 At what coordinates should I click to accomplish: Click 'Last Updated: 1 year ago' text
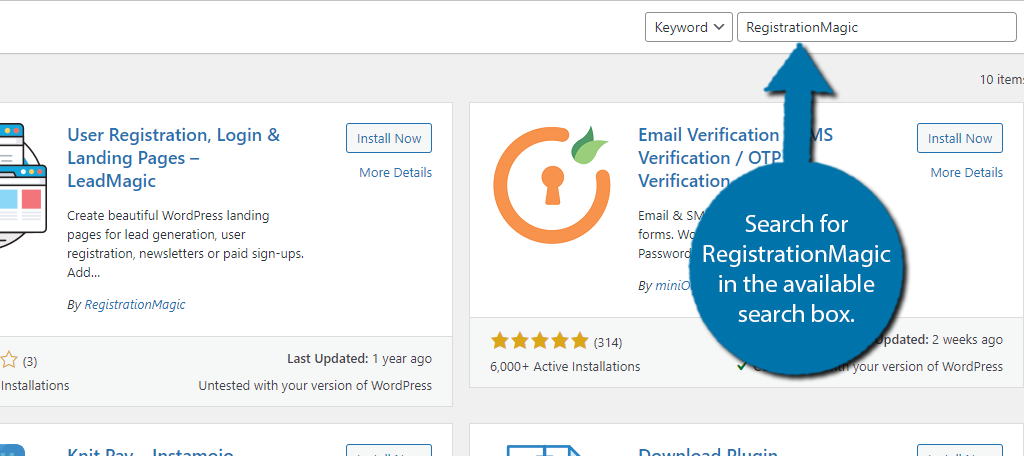pyautogui.click(x=359, y=359)
